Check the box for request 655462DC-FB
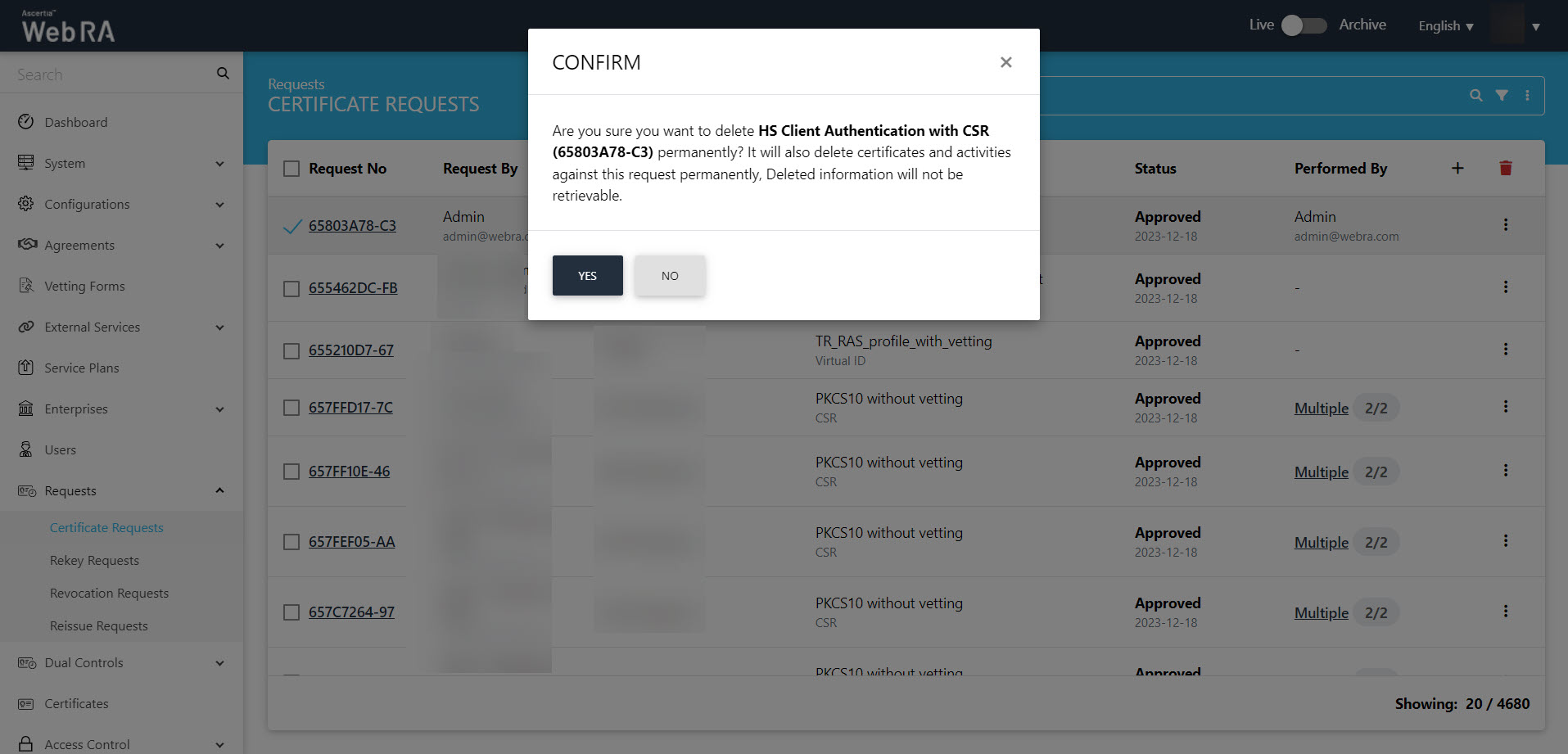1568x754 pixels. (x=291, y=289)
